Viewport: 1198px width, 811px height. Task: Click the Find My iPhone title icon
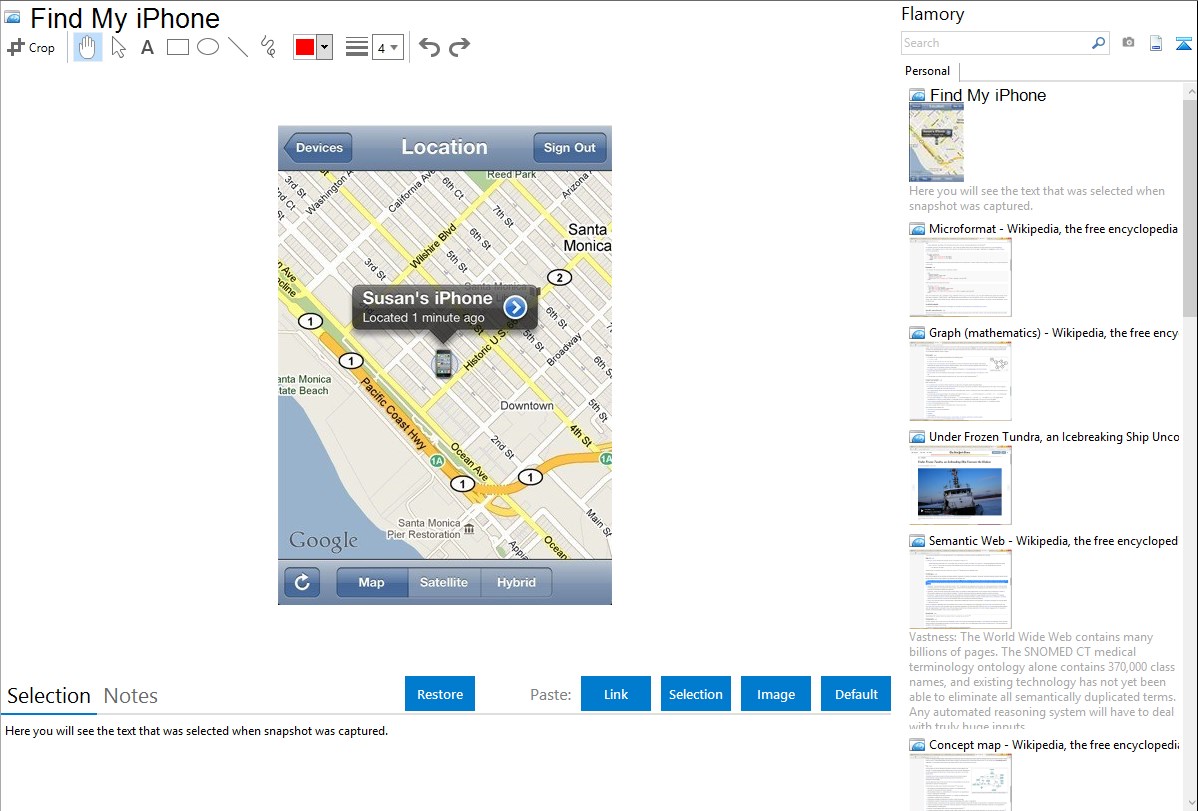point(13,17)
